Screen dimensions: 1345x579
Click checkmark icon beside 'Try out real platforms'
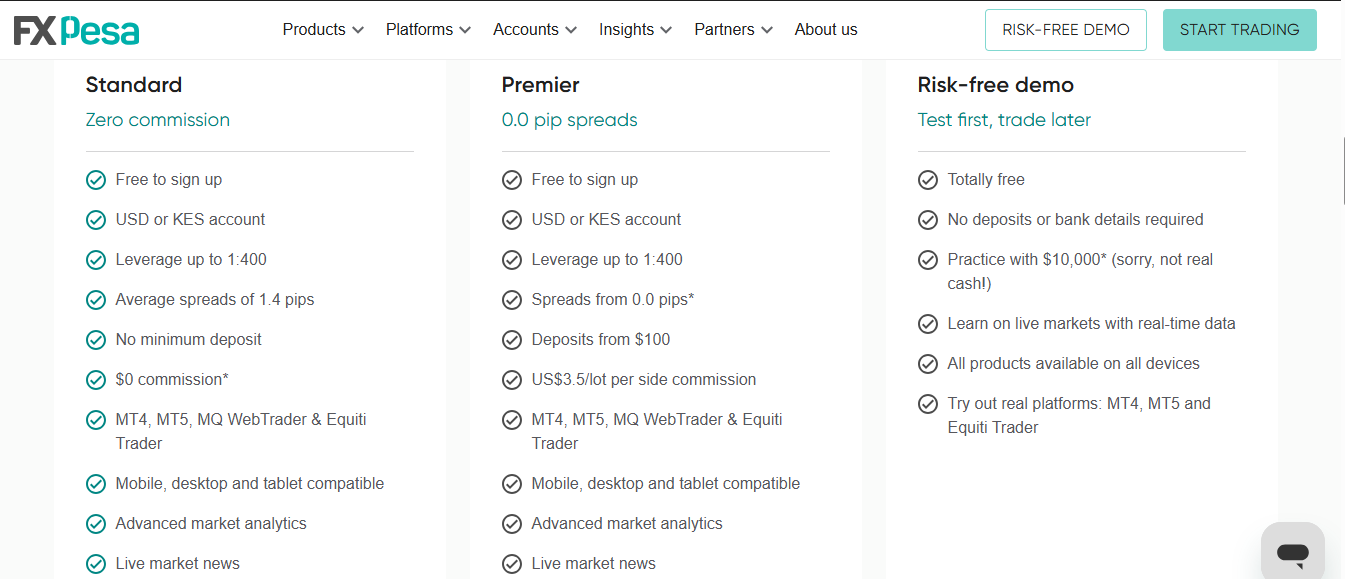coord(928,404)
